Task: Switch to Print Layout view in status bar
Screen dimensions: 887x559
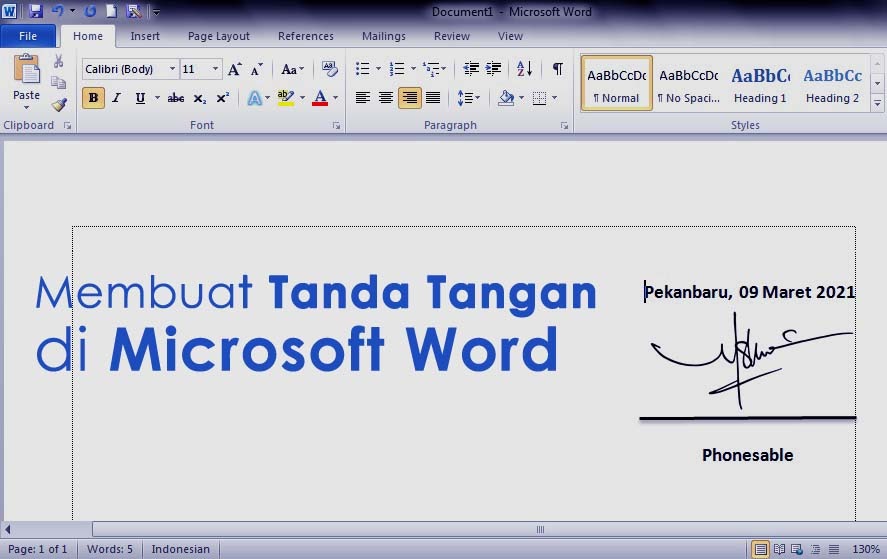Action: [x=760, y=549]
